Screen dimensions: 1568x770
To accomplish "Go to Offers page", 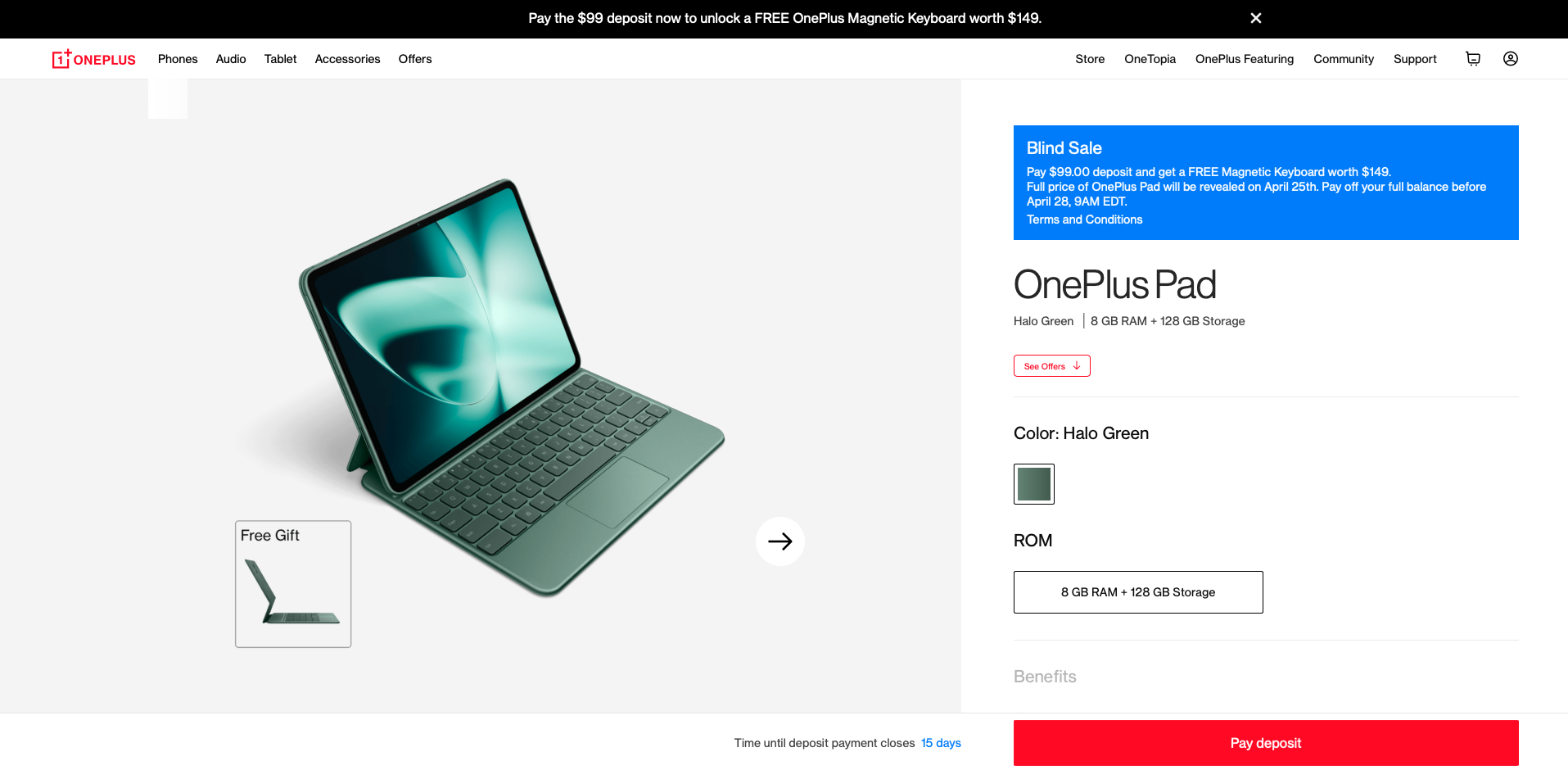I will 415,59.
